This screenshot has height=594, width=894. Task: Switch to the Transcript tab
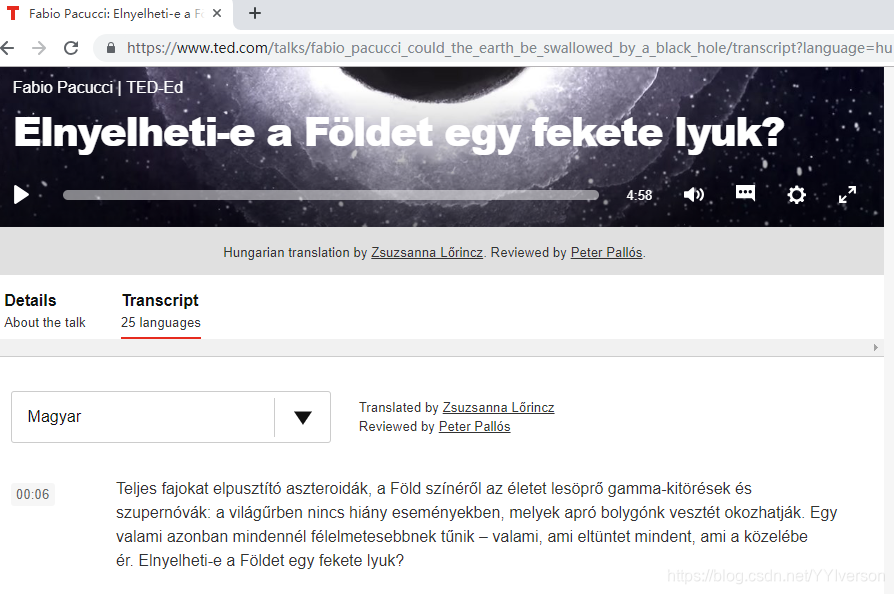(160, 311)
